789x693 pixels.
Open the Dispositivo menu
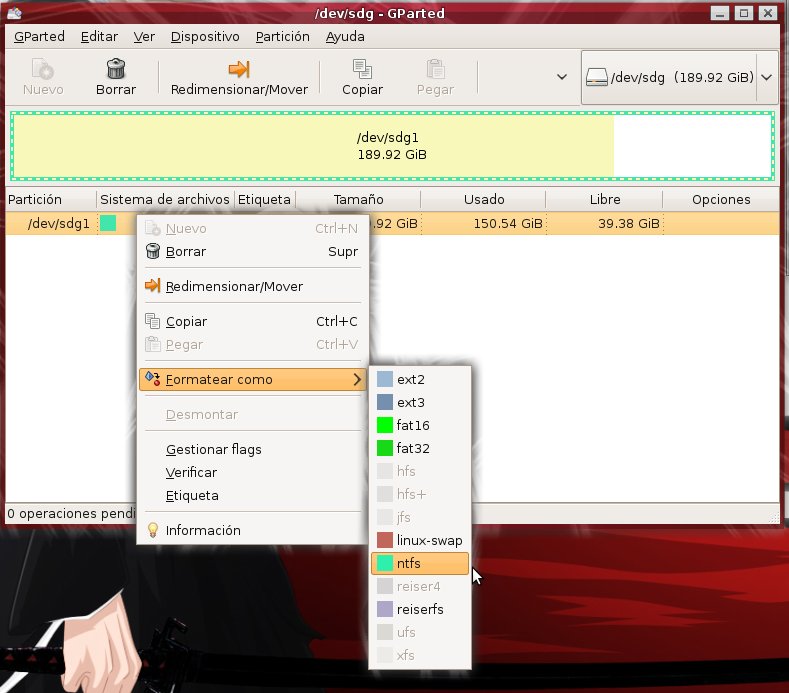click(205, 37)
